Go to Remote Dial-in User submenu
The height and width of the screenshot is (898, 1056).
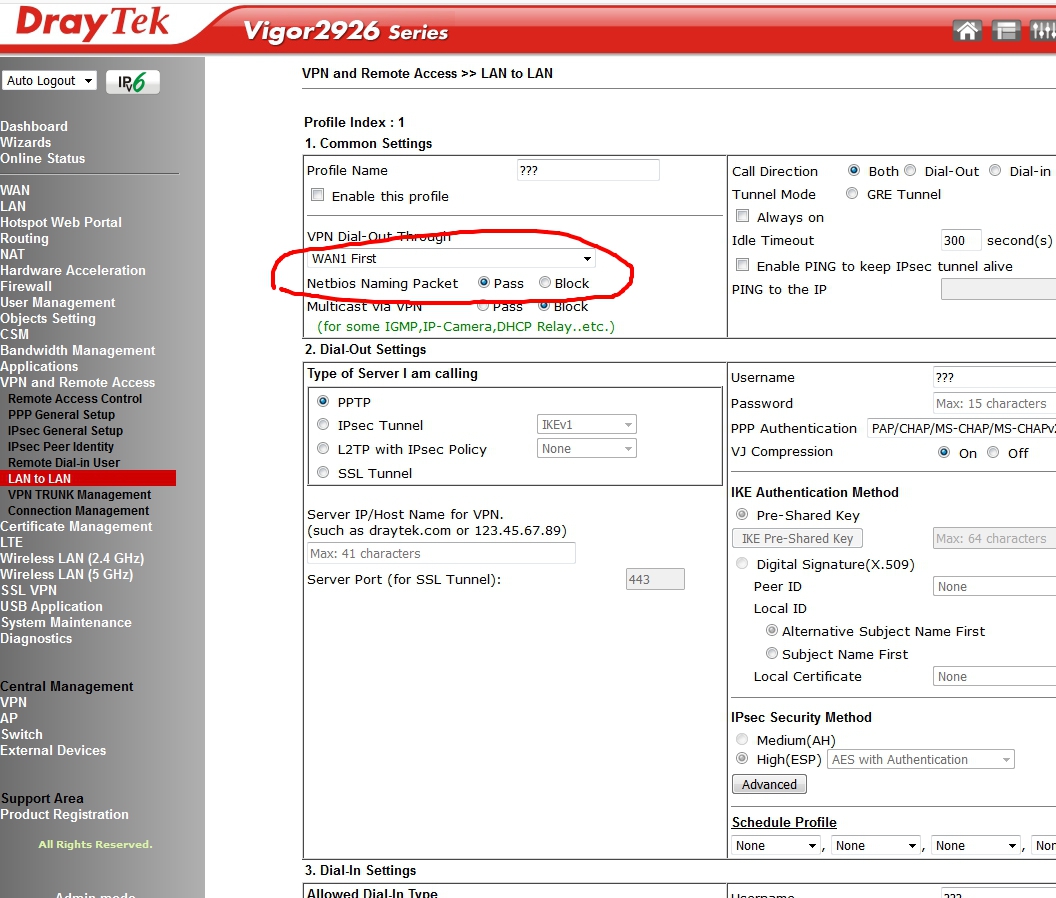click(x=64, y=463)
